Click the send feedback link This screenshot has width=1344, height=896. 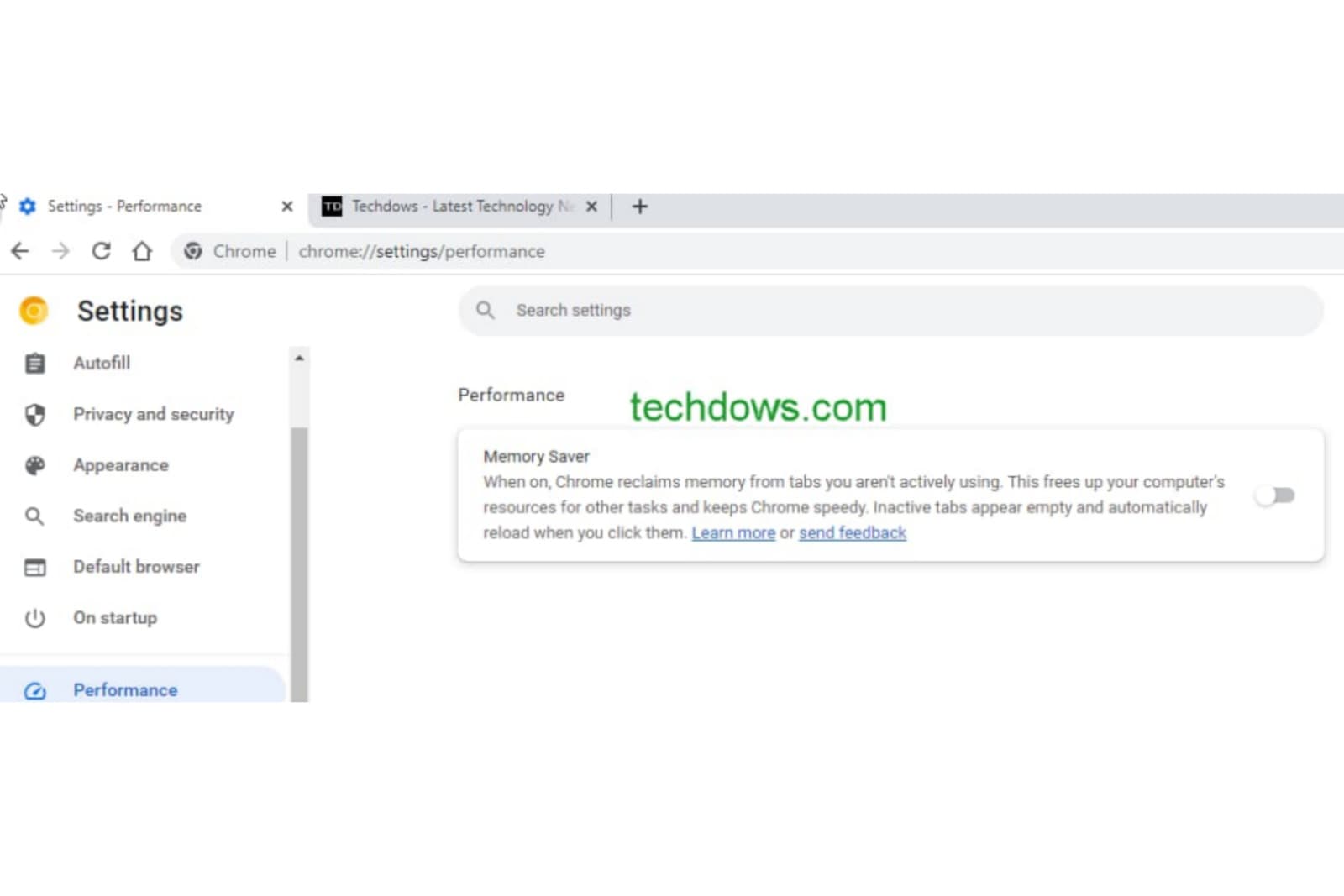tap(852, 533)
